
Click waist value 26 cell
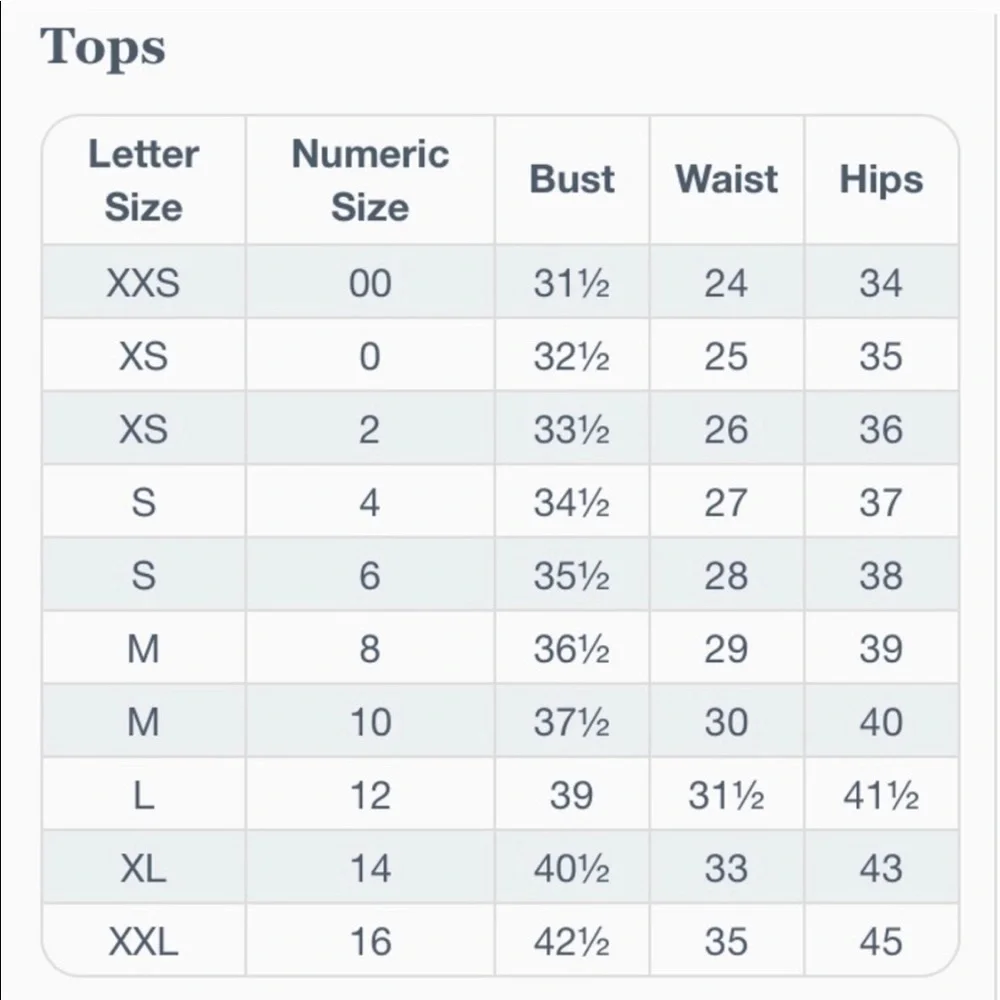[726, 429]
